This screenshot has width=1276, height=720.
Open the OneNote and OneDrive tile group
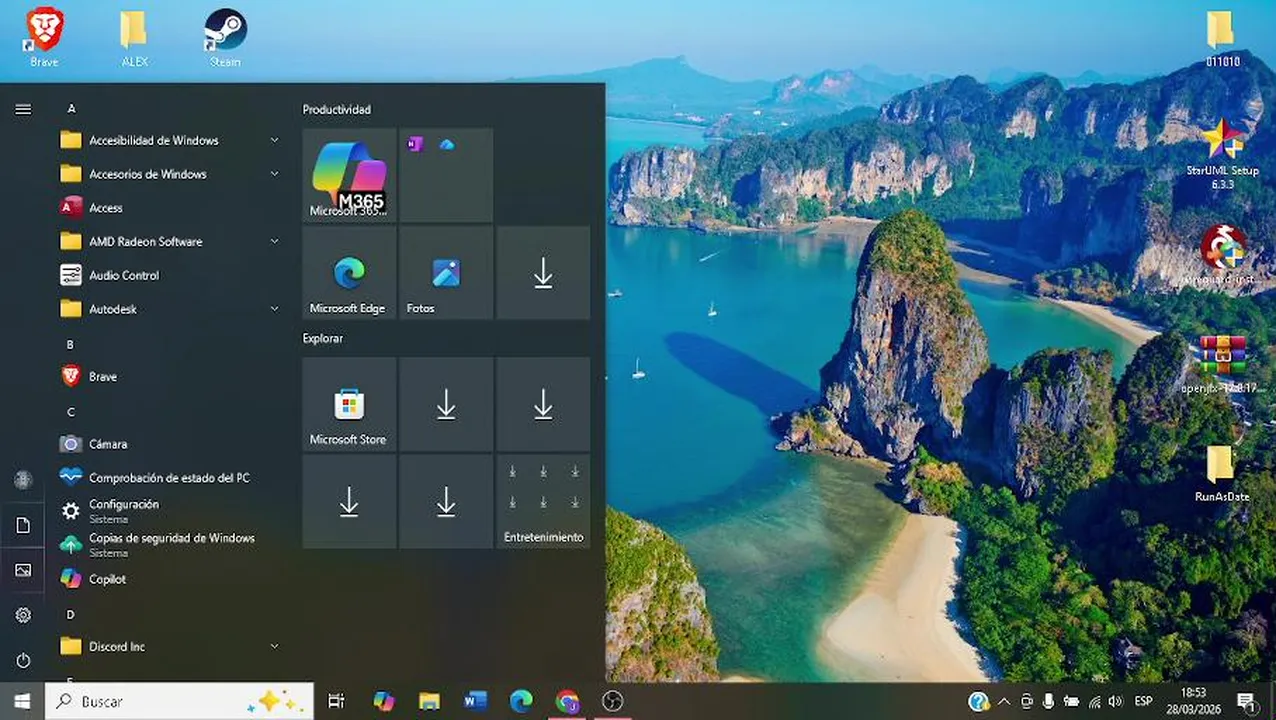(446, 175)
